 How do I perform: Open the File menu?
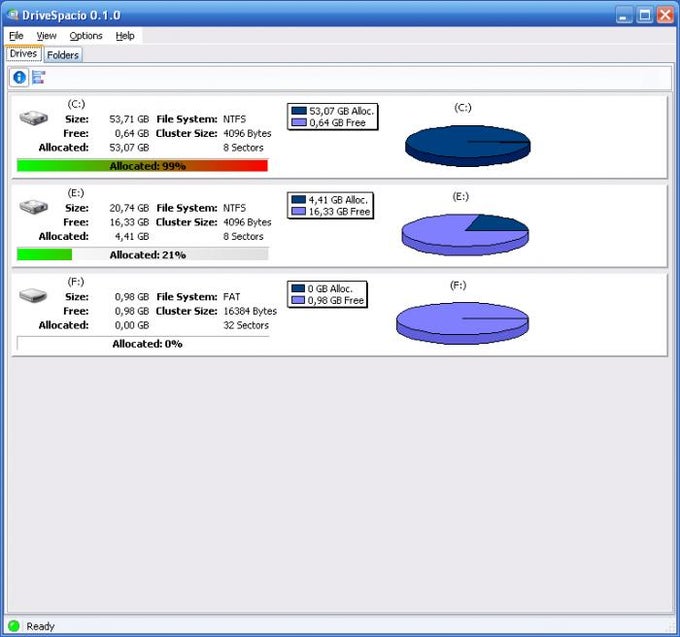pos(16,36)
